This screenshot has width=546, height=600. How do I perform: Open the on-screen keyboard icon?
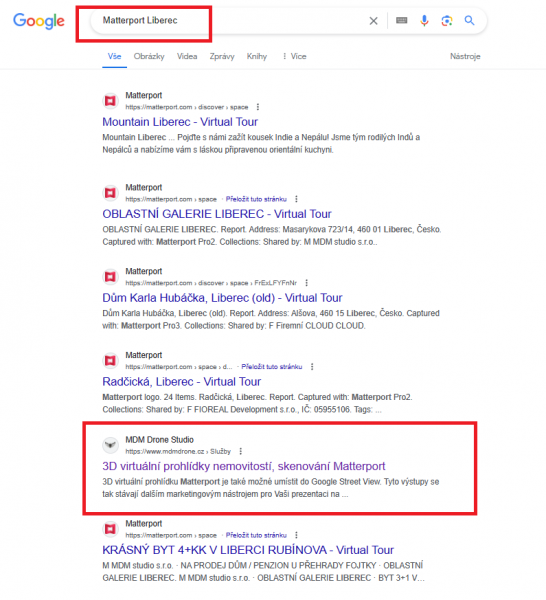(401, 20)
